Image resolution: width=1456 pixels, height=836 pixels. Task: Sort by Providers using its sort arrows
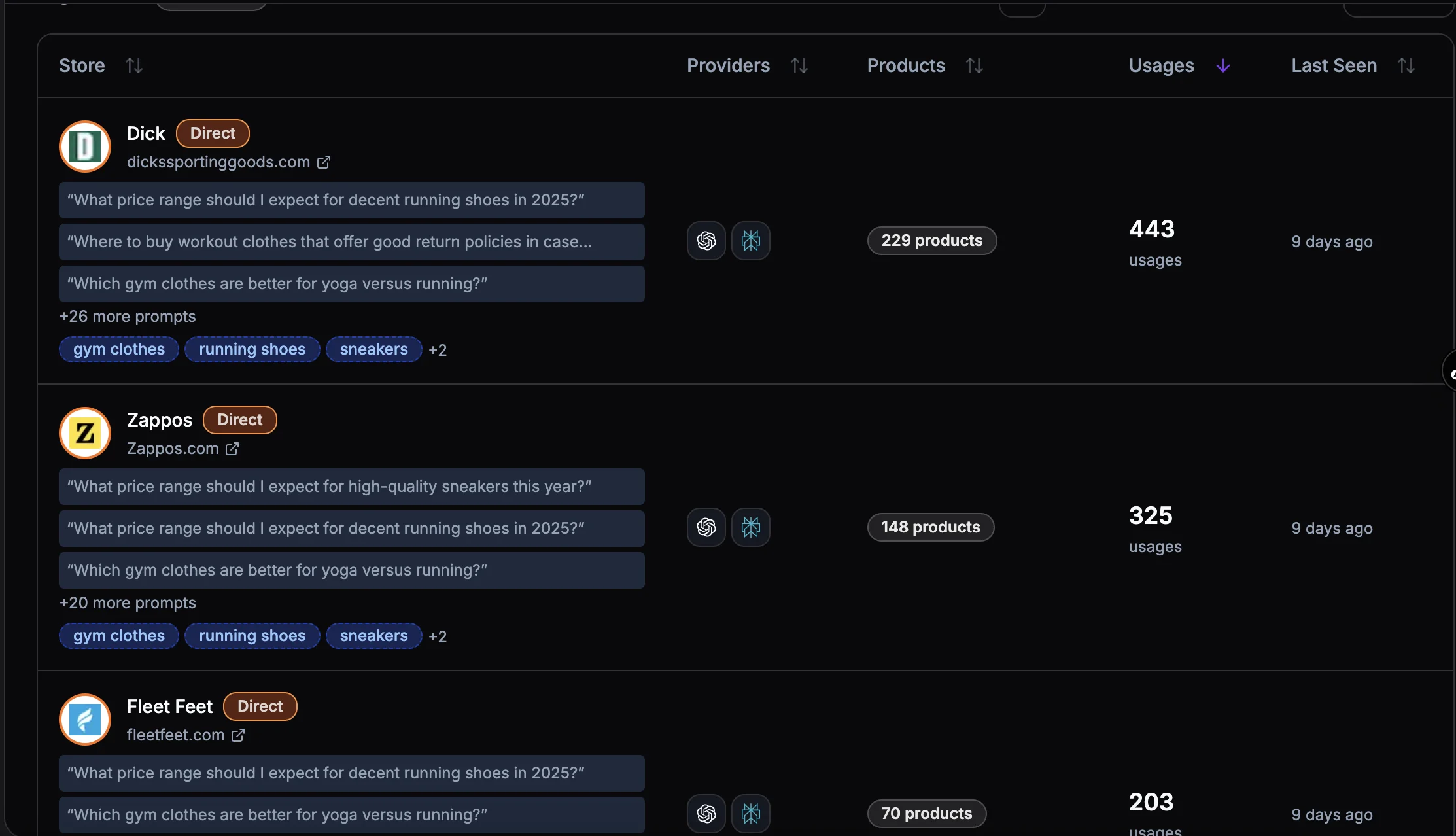coord(800,65)
